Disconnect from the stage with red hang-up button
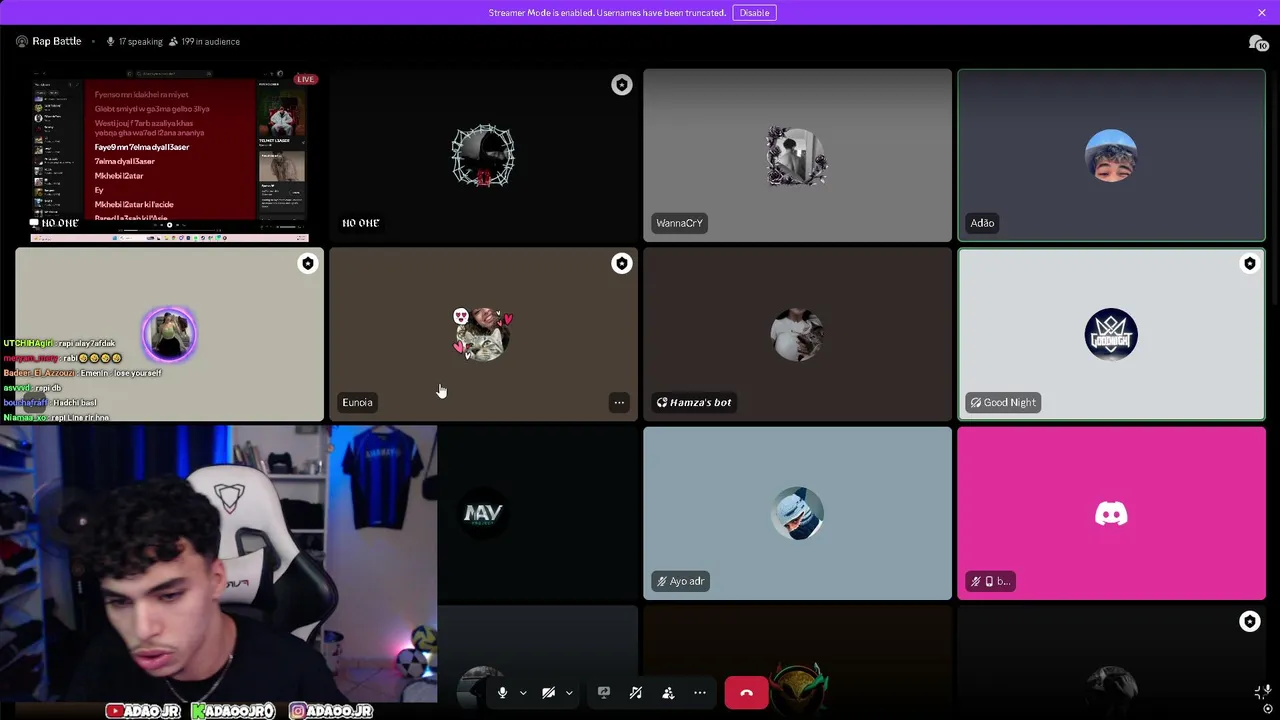Image resolution: width=1280 pixels, height=720 pixels. (x=746, y=693)
